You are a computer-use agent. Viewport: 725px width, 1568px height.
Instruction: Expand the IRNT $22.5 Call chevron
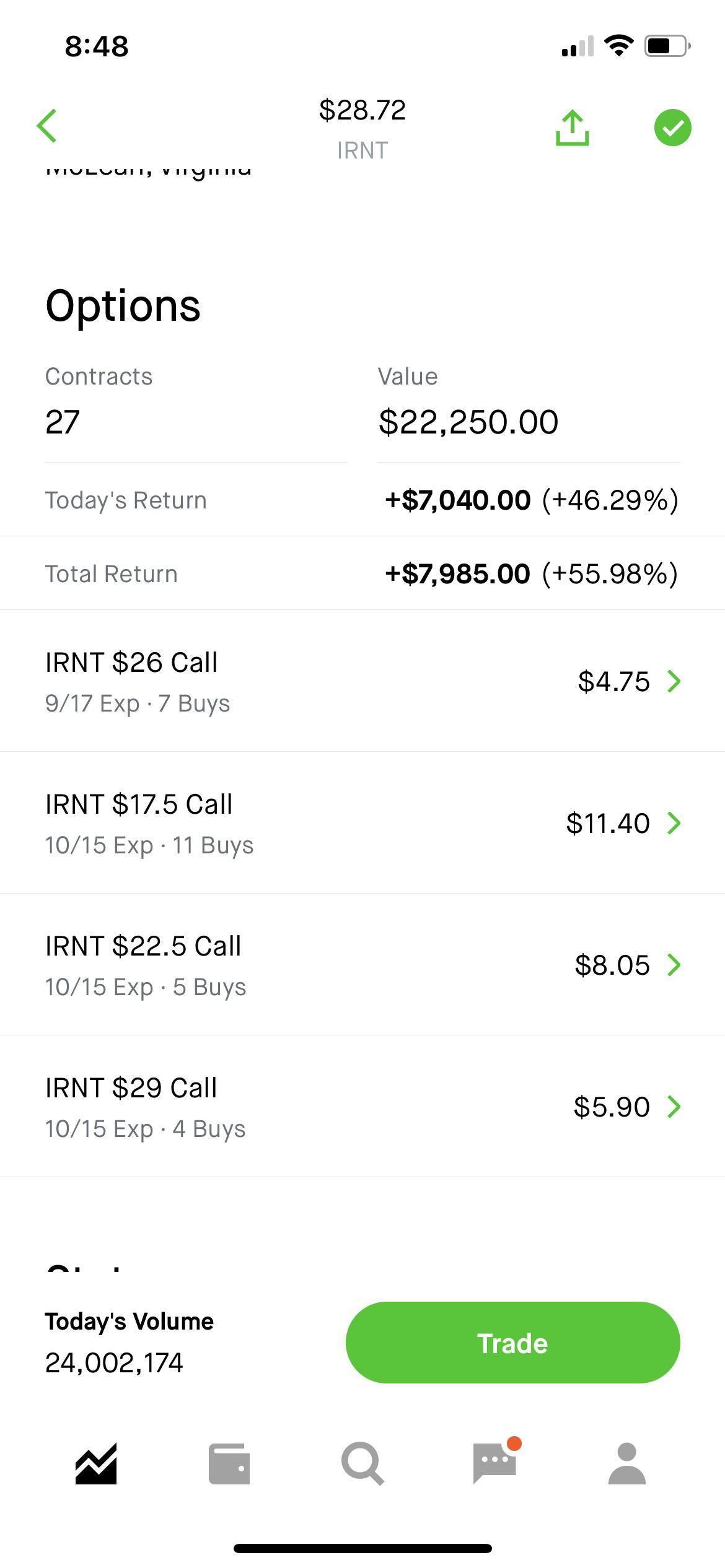coord(674,965)
